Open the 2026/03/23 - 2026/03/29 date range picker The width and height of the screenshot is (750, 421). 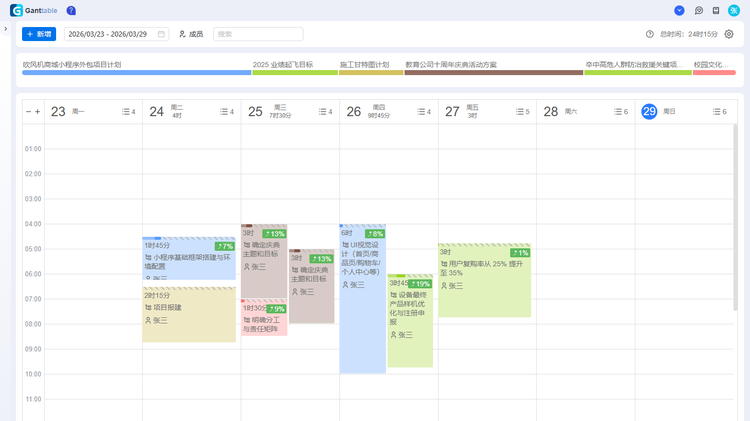pos(108,34)
